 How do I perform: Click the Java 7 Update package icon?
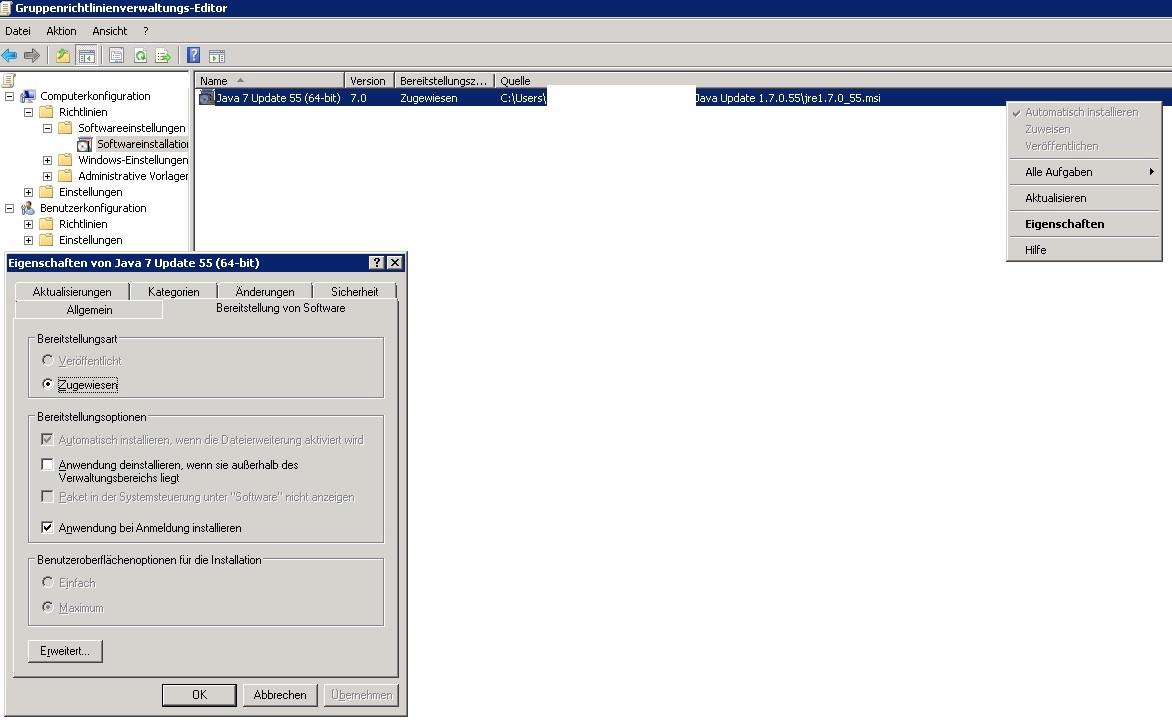tap(206, 98)
